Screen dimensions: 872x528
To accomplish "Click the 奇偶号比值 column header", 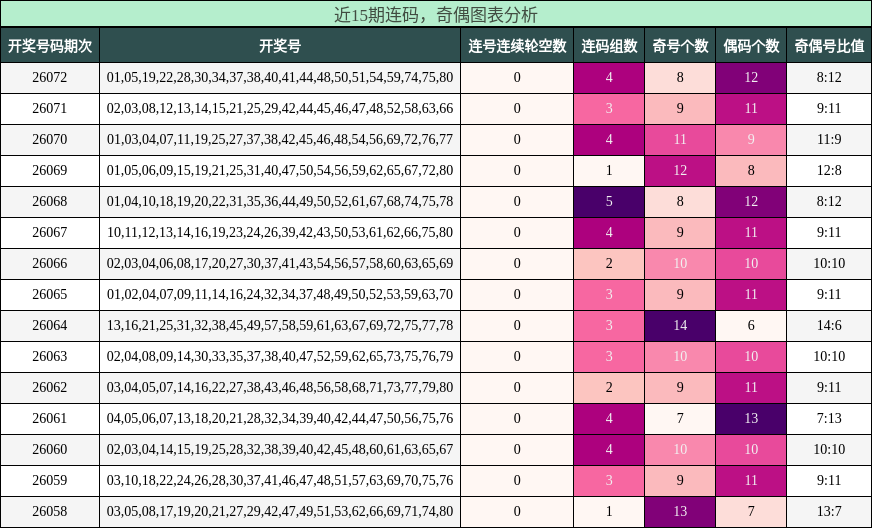I will tap(829, 46).
